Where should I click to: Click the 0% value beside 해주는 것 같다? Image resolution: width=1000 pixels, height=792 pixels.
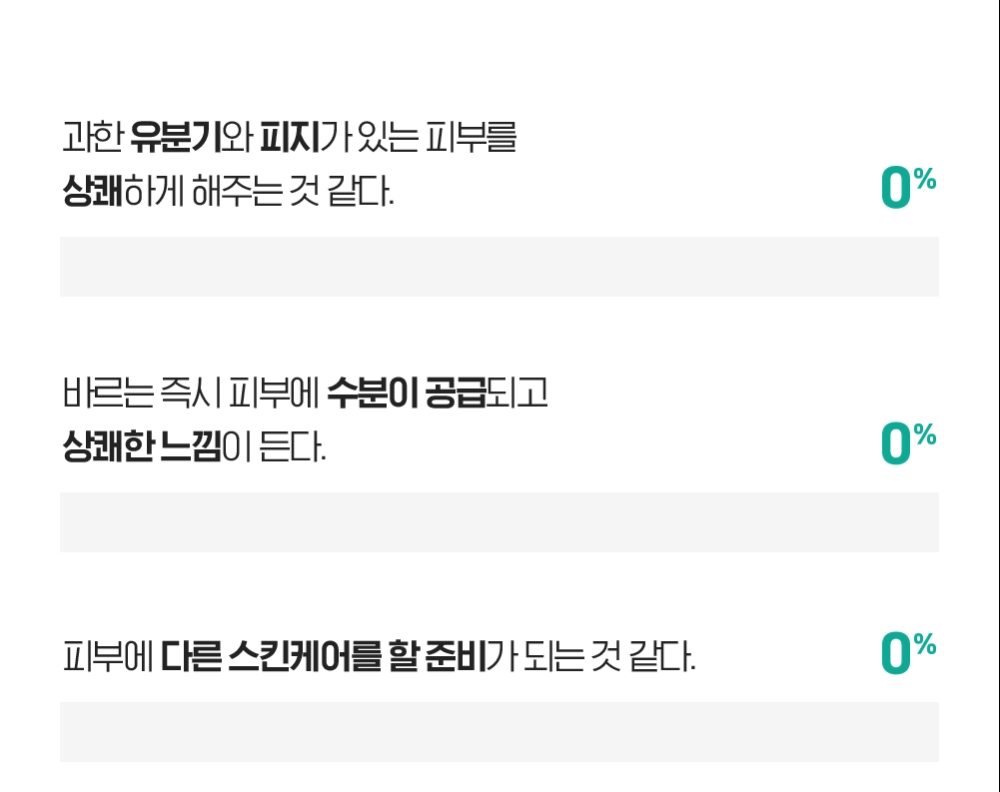[x=907, y=188]
